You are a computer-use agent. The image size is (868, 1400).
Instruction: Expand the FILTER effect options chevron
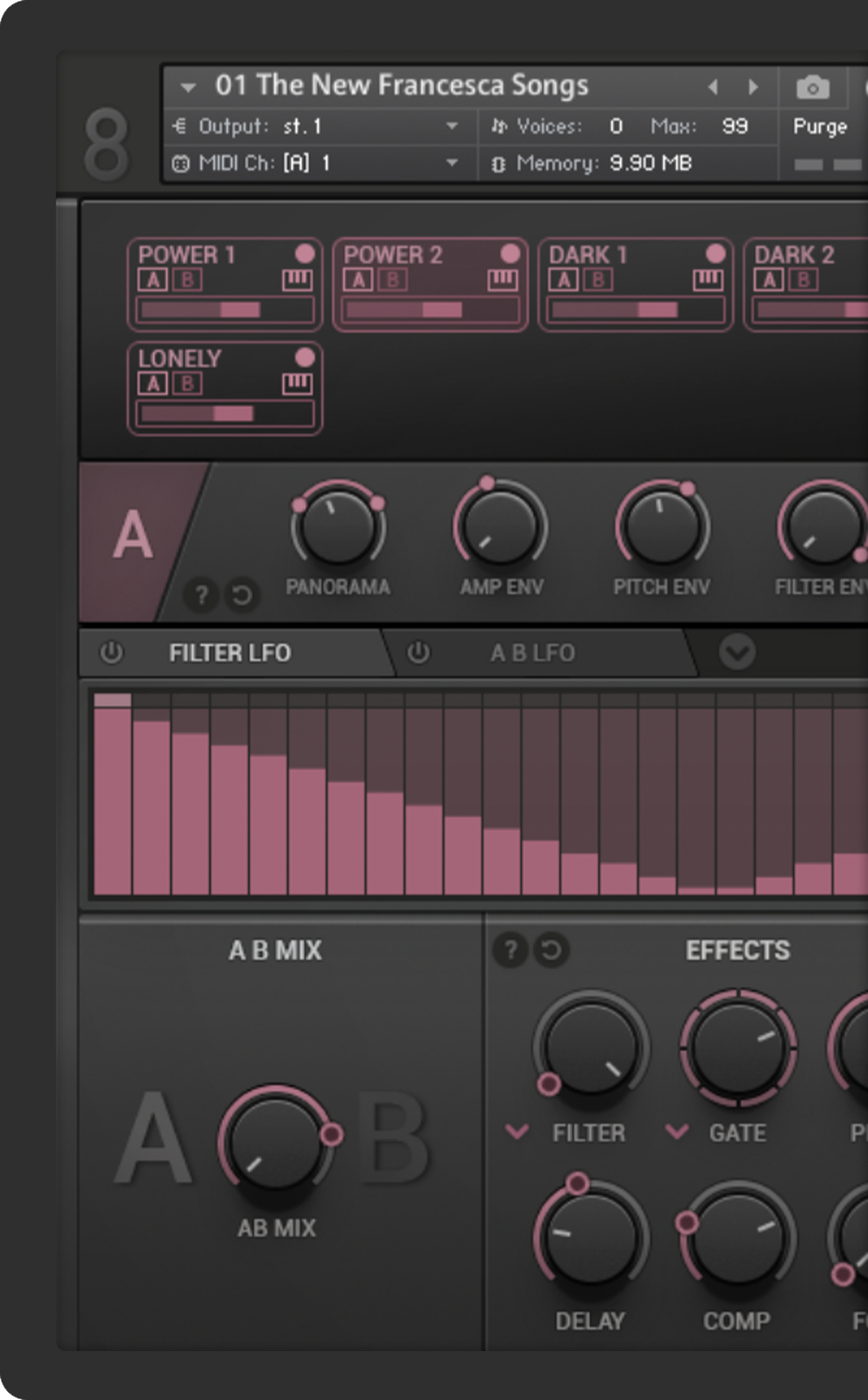518,1131
